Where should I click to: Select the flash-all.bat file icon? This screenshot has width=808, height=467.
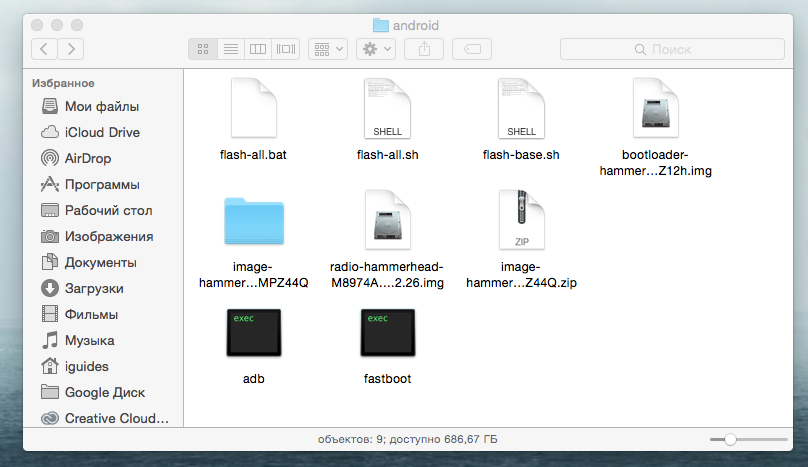tap(254, 108)
